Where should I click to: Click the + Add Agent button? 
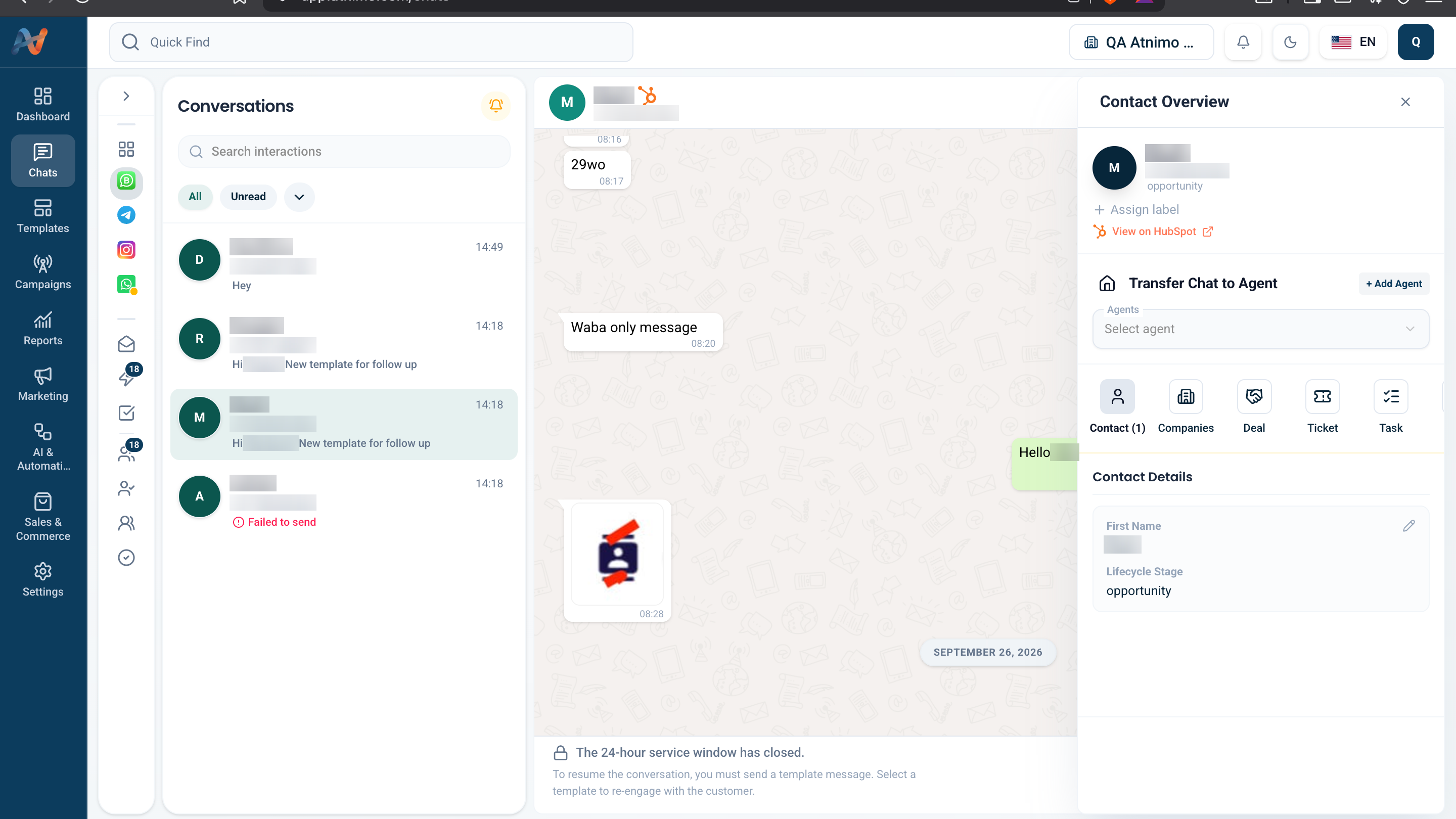1393,284
